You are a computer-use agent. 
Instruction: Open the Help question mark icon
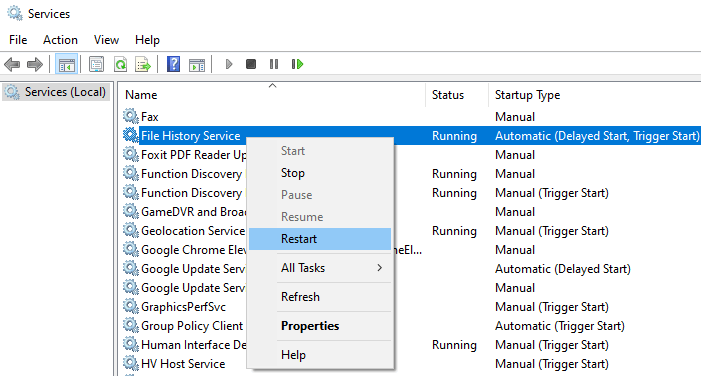coord(173,64)
